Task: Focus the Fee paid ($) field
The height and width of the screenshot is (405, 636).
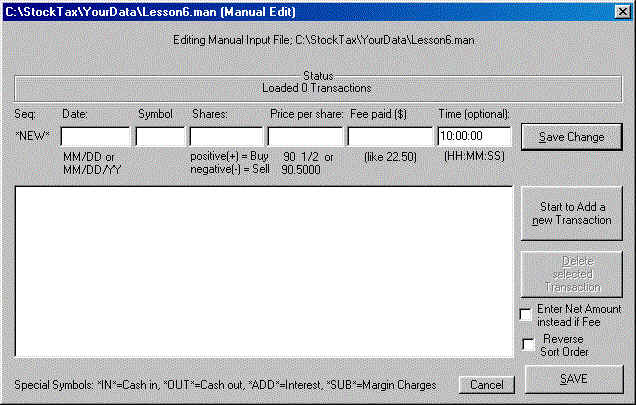Action: point(389,136)
